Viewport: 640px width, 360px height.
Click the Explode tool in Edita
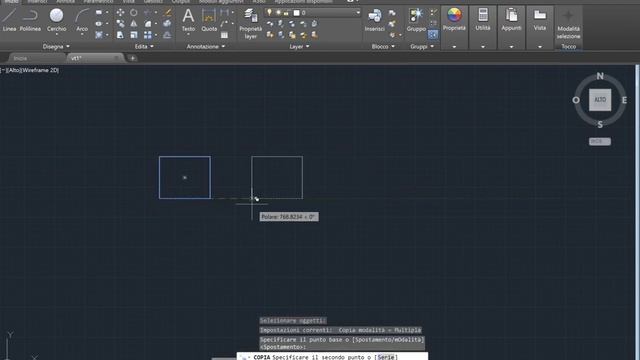(167, 24)
